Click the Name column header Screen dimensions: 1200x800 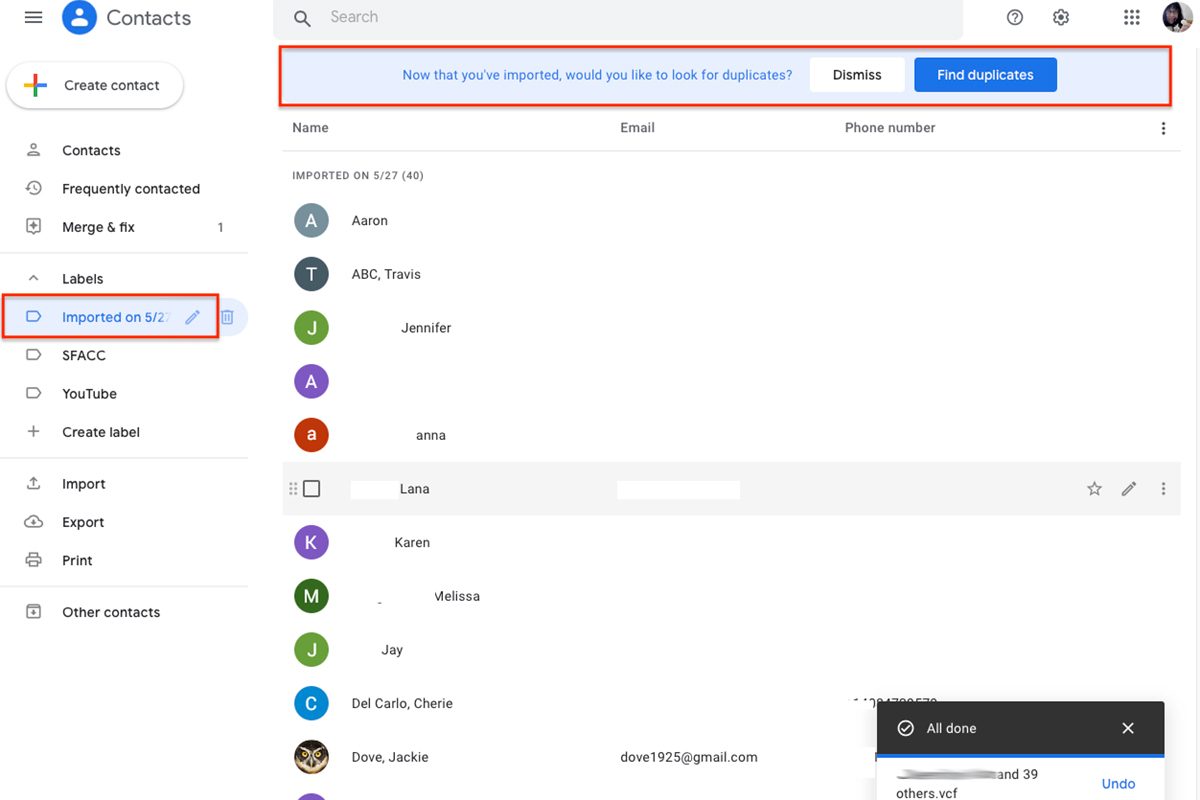(x=310, y=128)
